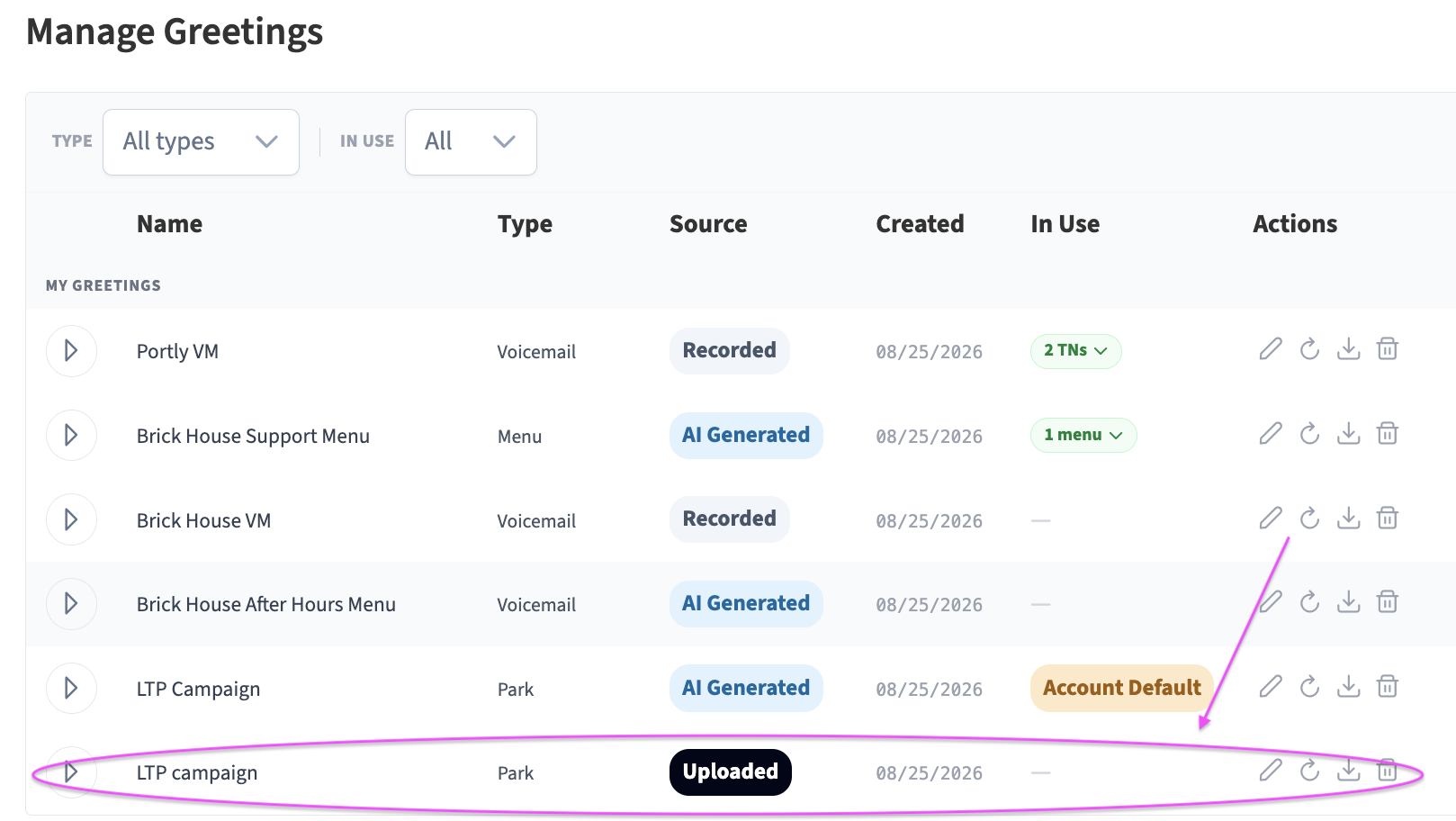
Task: Click the In Use column header
Action: coord(1065,224)
